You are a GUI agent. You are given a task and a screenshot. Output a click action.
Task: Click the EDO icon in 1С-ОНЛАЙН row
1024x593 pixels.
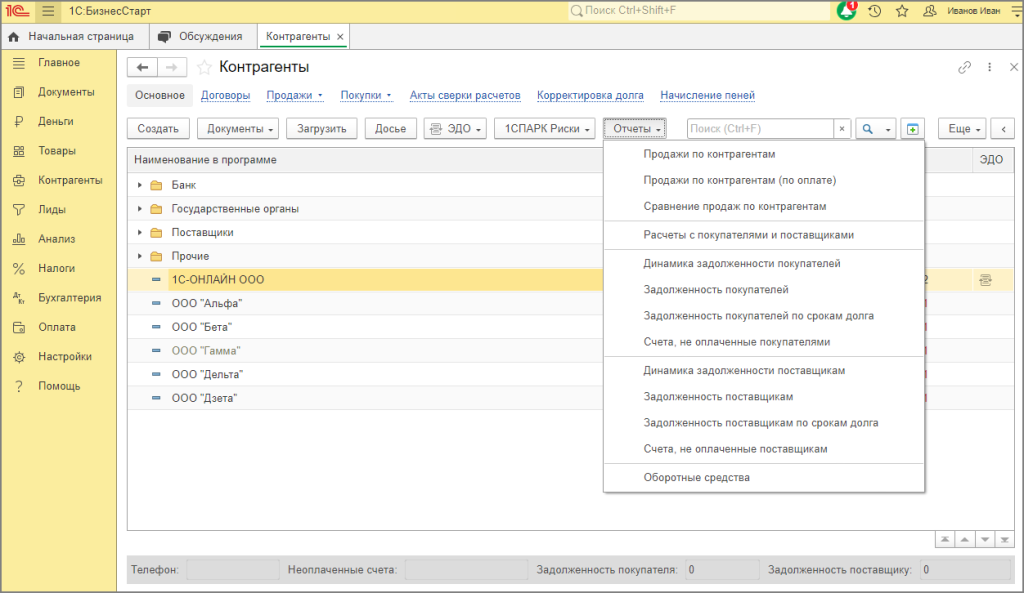tap(985, 280)
